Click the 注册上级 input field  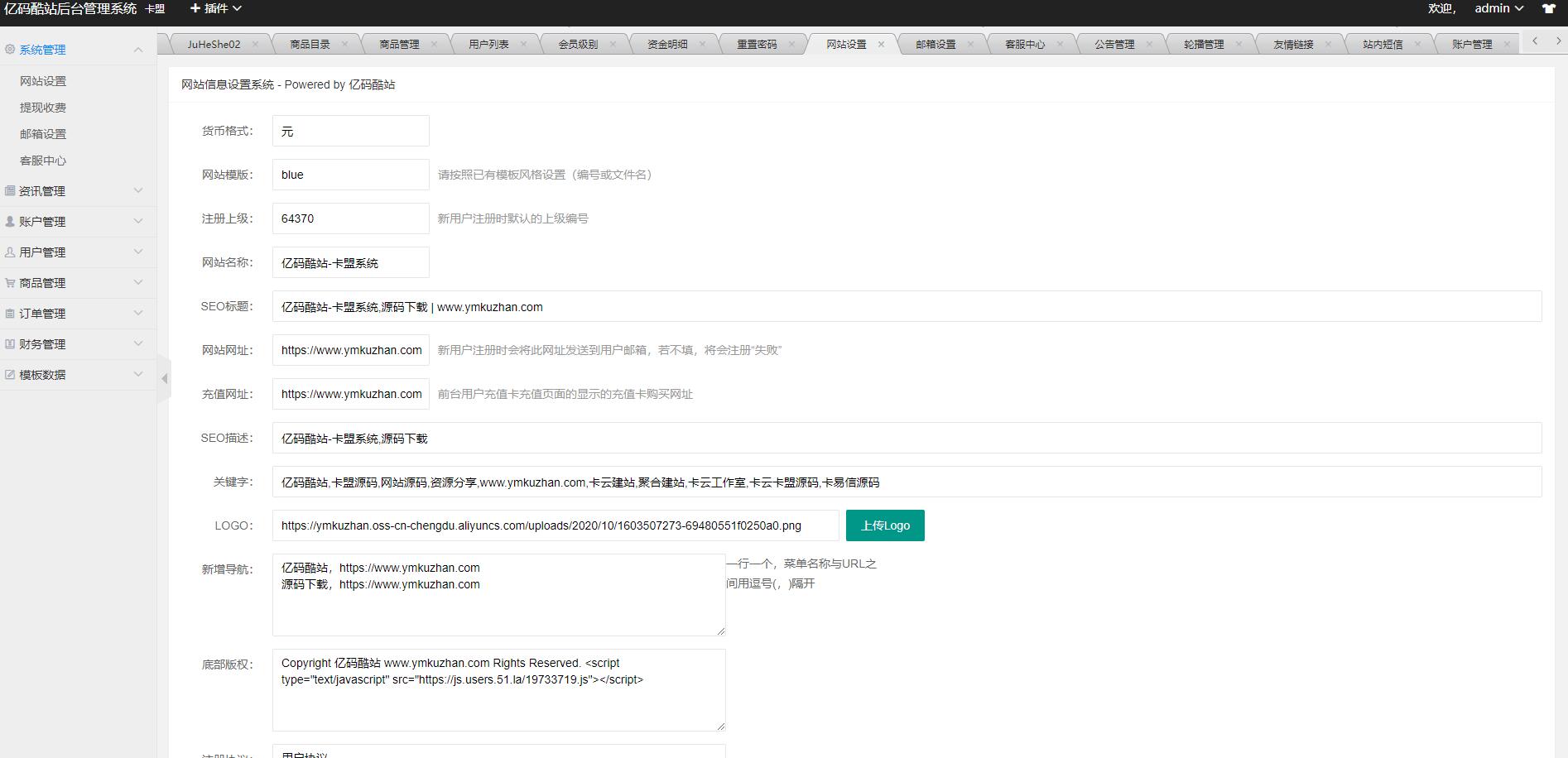tap(351, 218)
